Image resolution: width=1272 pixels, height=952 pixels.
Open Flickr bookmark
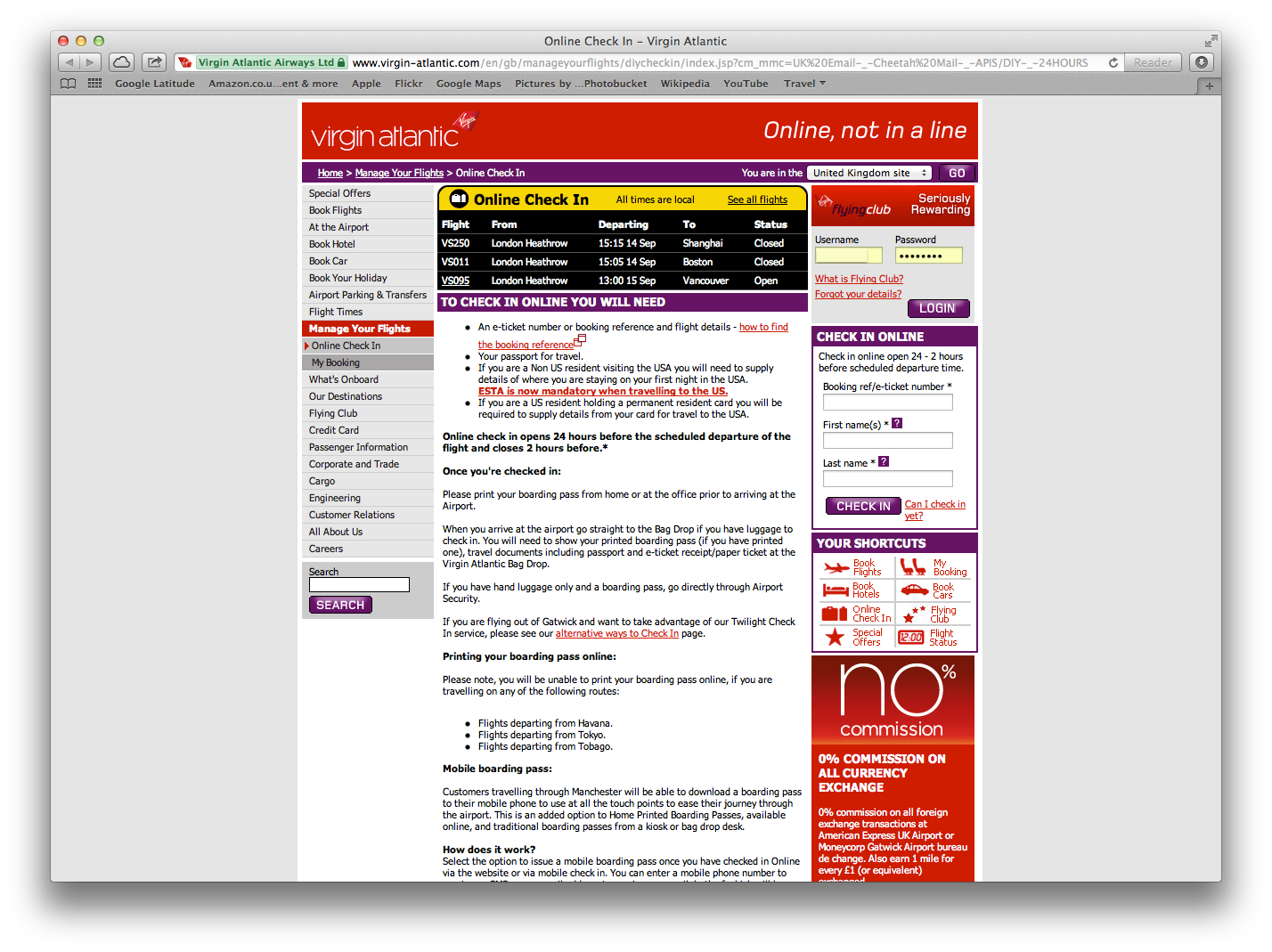tap(409, 84)
